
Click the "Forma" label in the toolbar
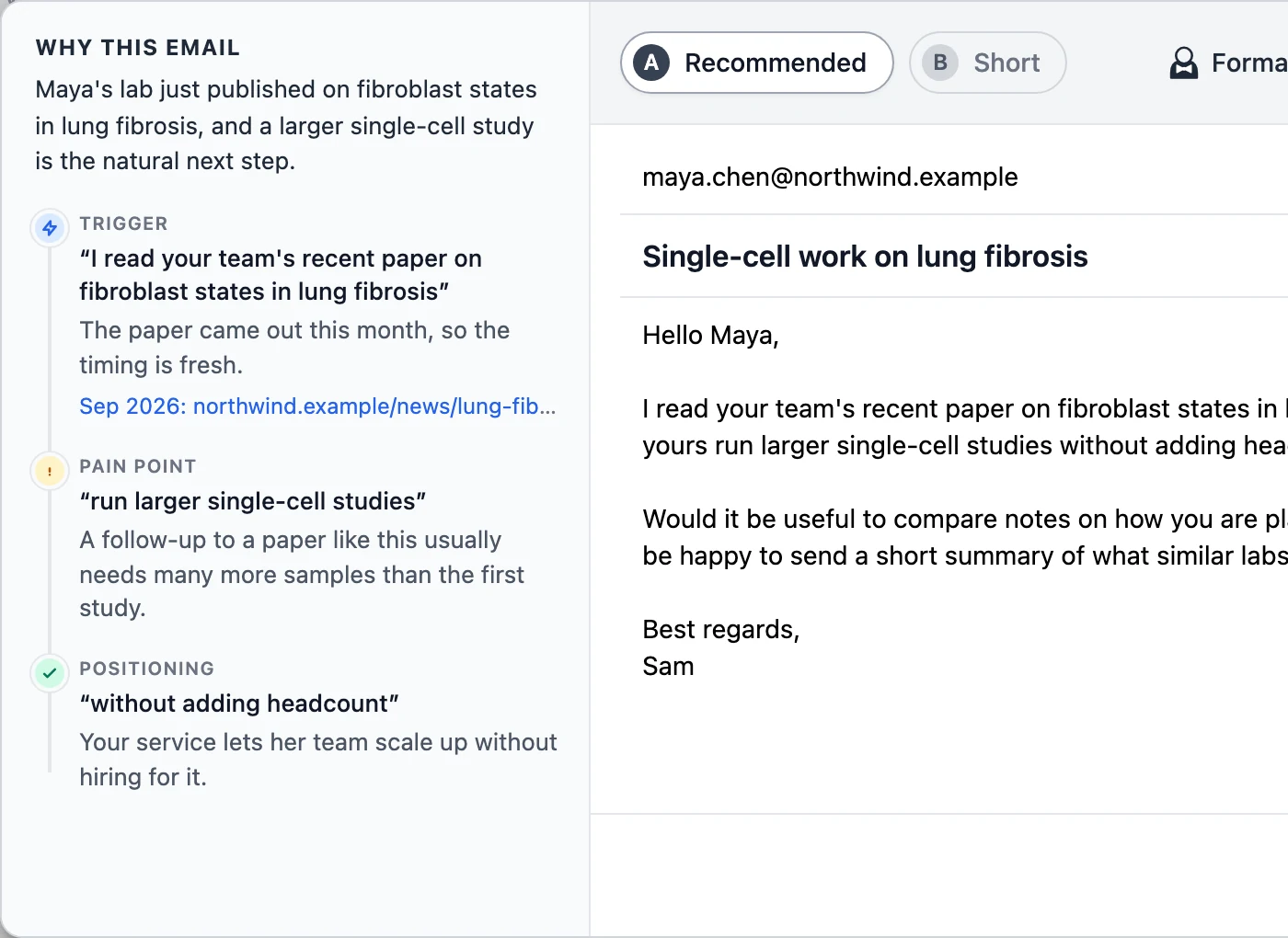pos(1249,63)
